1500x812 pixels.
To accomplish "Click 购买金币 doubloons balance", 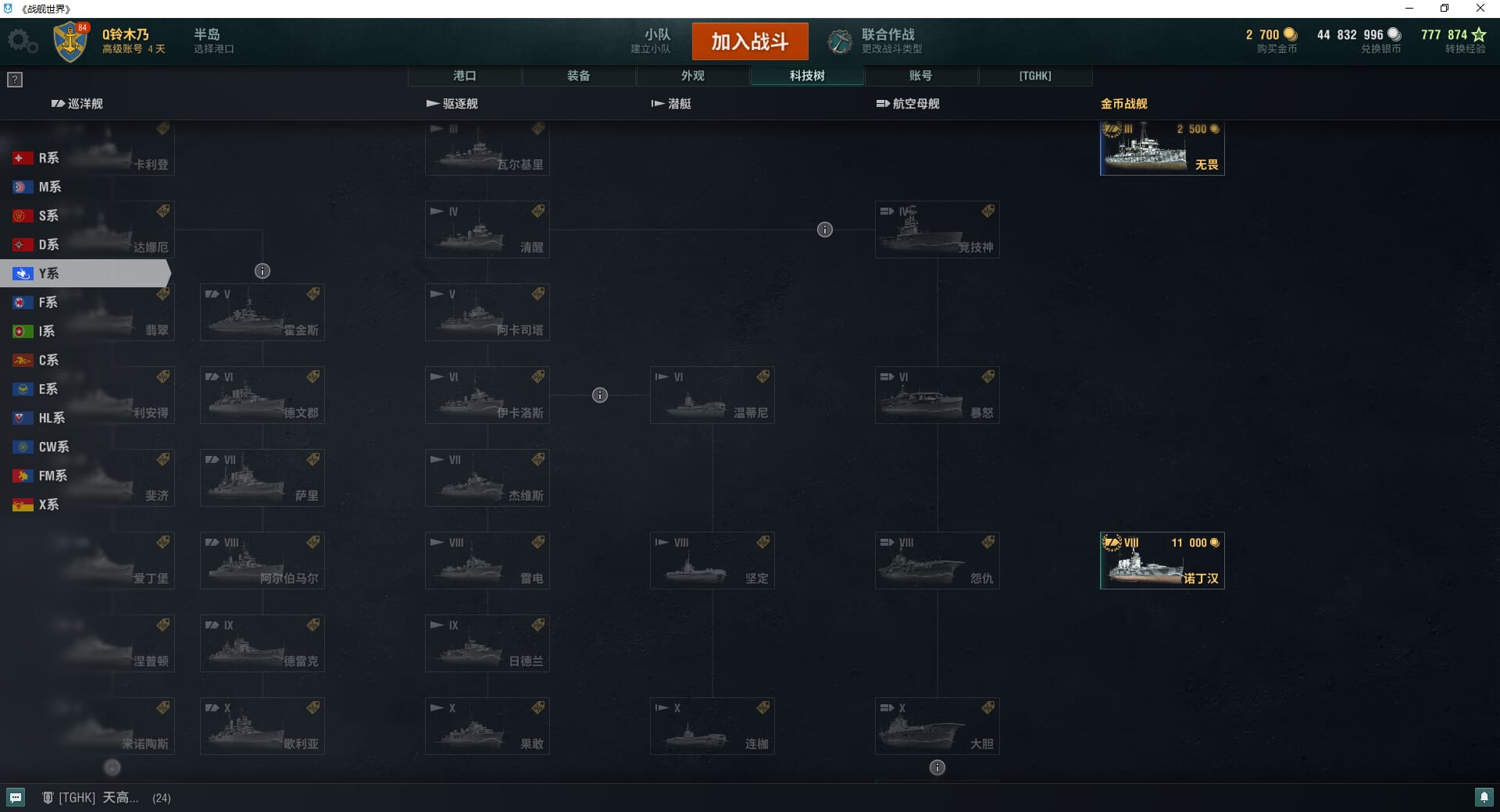I will (1271, 41).
